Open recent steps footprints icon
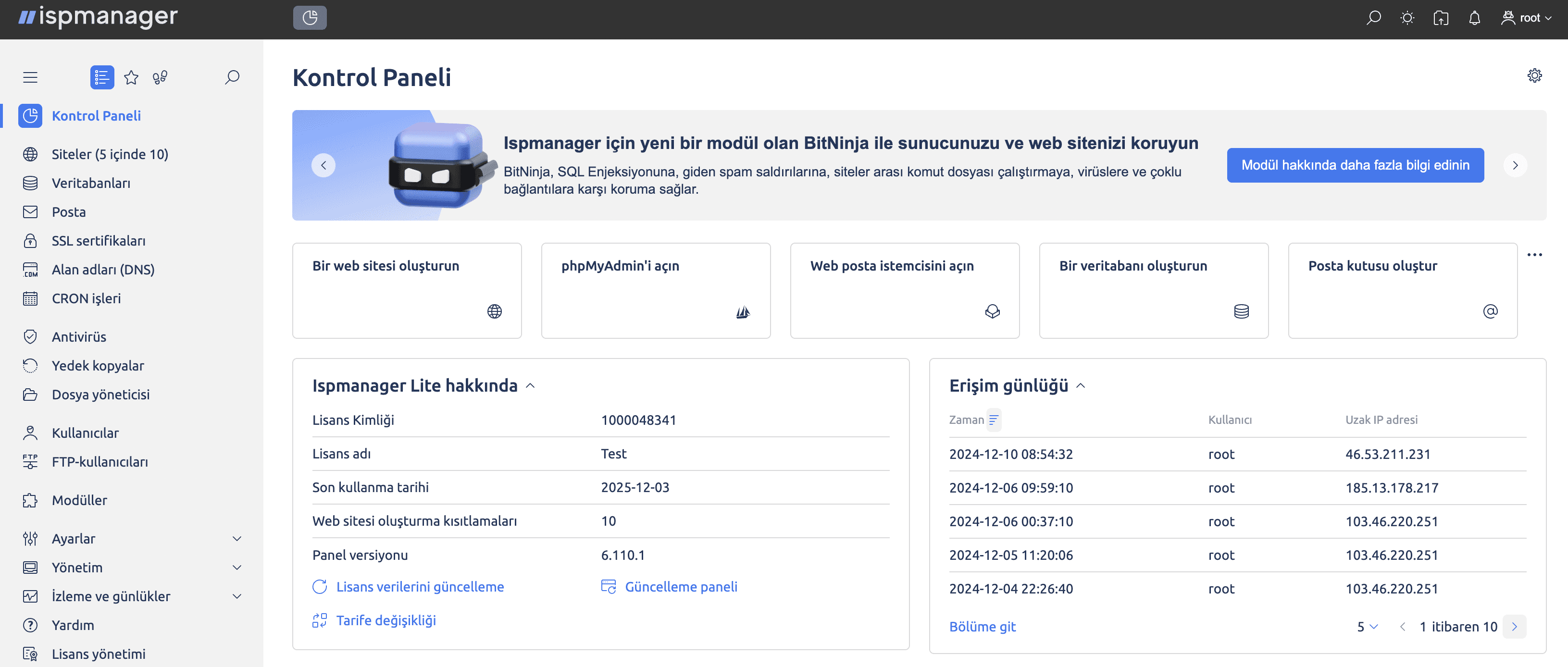This screenshot has height=667, width=1568. click(x=160, y=77)
